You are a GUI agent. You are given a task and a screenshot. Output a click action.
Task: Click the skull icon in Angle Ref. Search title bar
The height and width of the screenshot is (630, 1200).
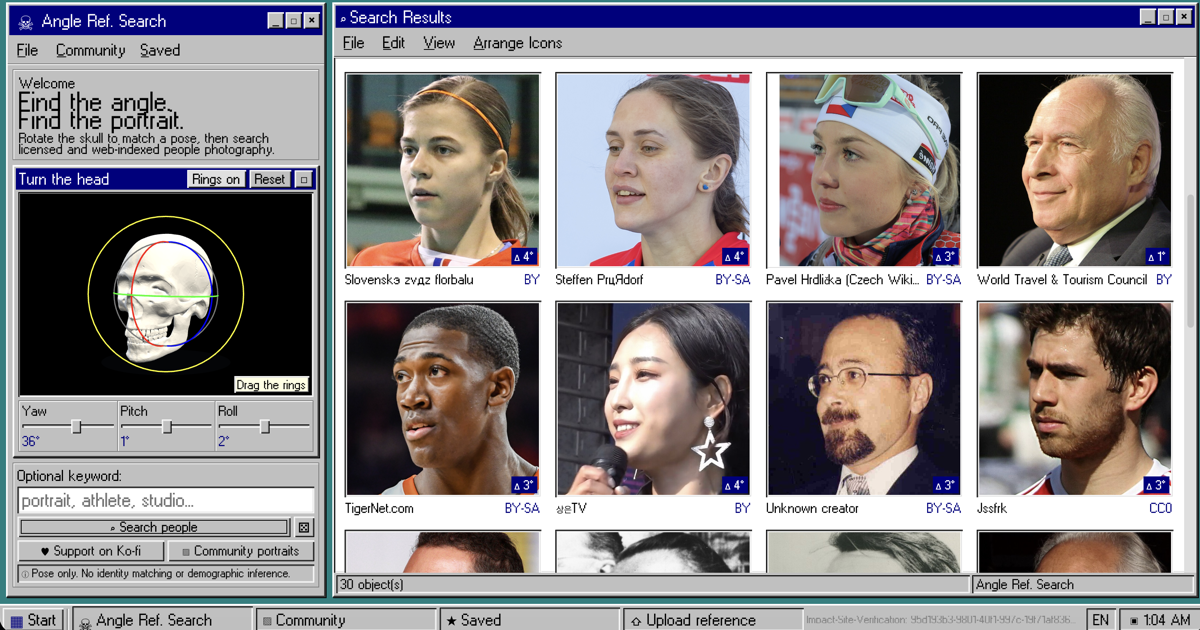click(26, 22)
